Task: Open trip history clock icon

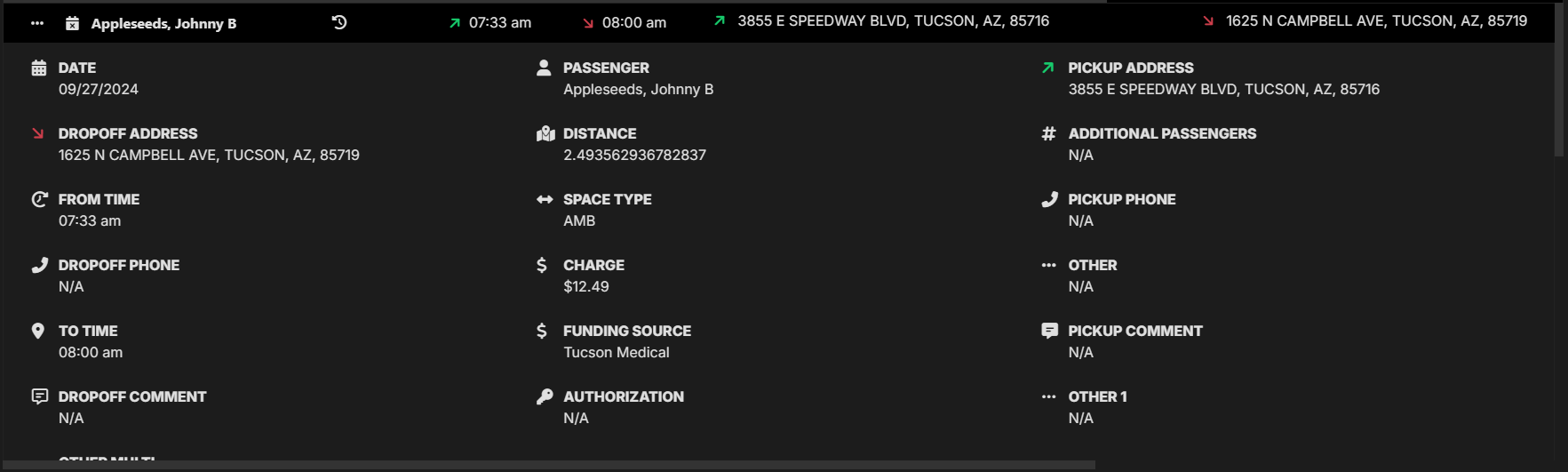Action: pos(339,22)
